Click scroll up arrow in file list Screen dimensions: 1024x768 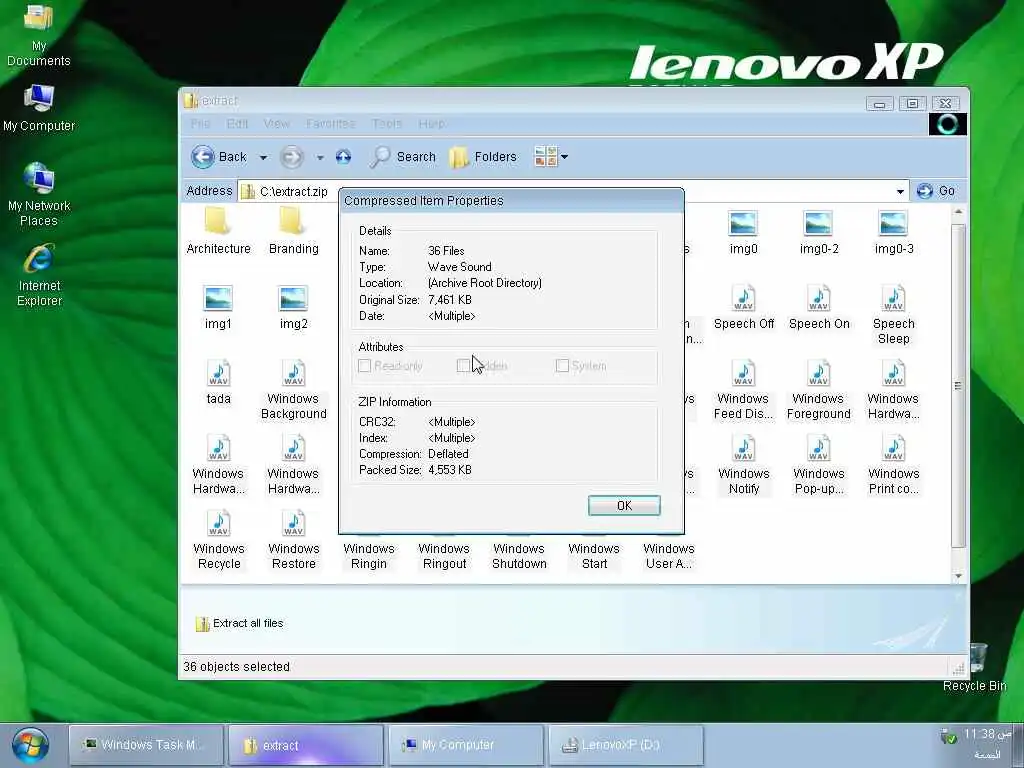tap(958, 212)
